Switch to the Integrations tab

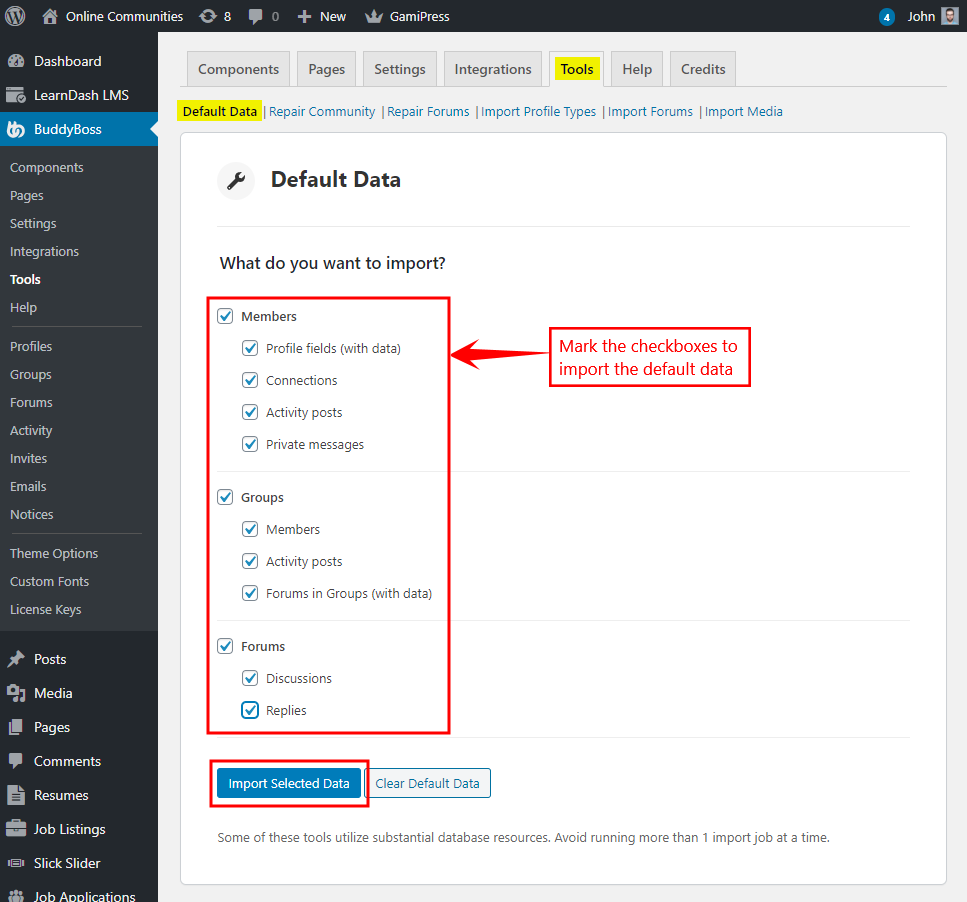coord(492,69)
